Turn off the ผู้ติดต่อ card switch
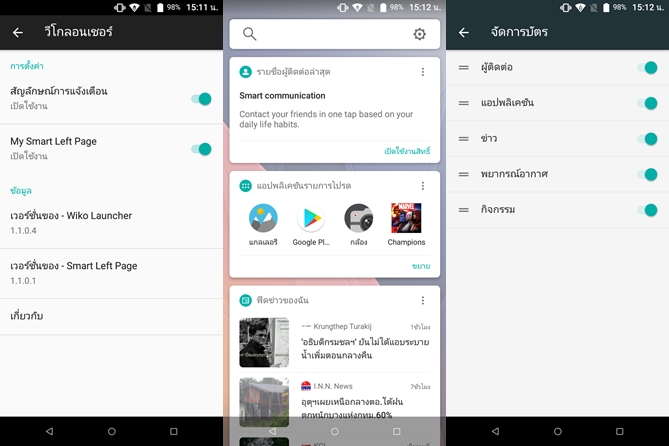Image resolution: width=669 pixels, height=446 pixels. coord(647,68)
